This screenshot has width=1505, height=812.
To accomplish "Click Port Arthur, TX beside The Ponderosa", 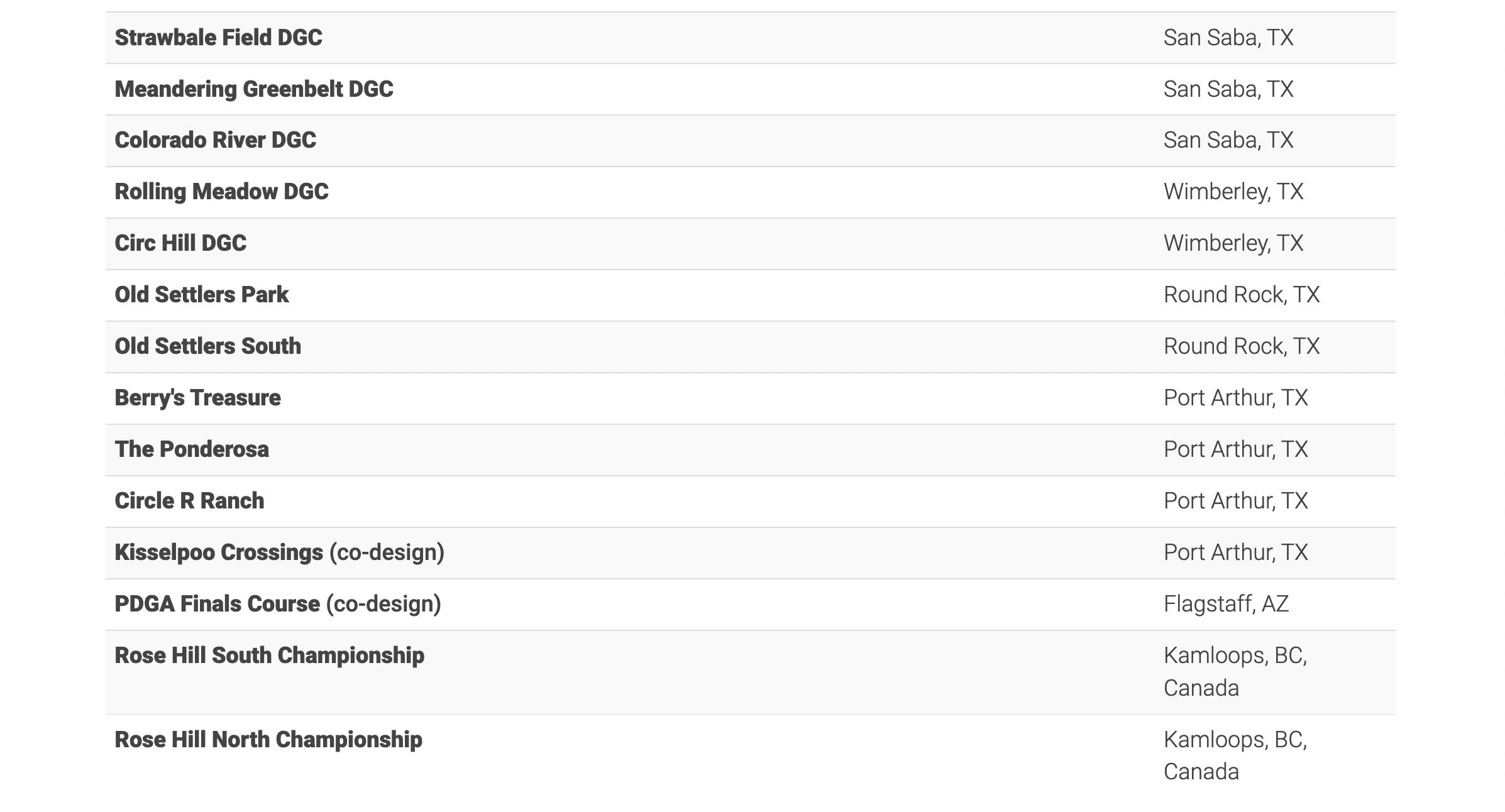I will (1235, 449).
